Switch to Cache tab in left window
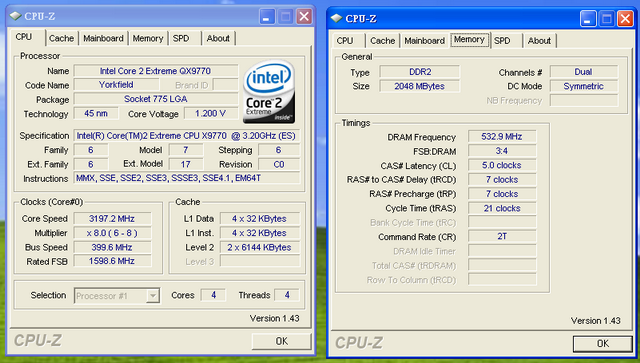Image resolution: width=640 pixels, height=363 pixels. coord(61,38)
